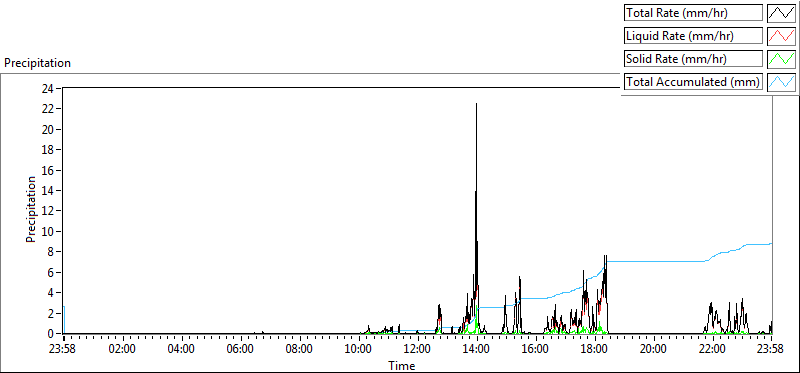Click the Time axis title

[402, 365]
